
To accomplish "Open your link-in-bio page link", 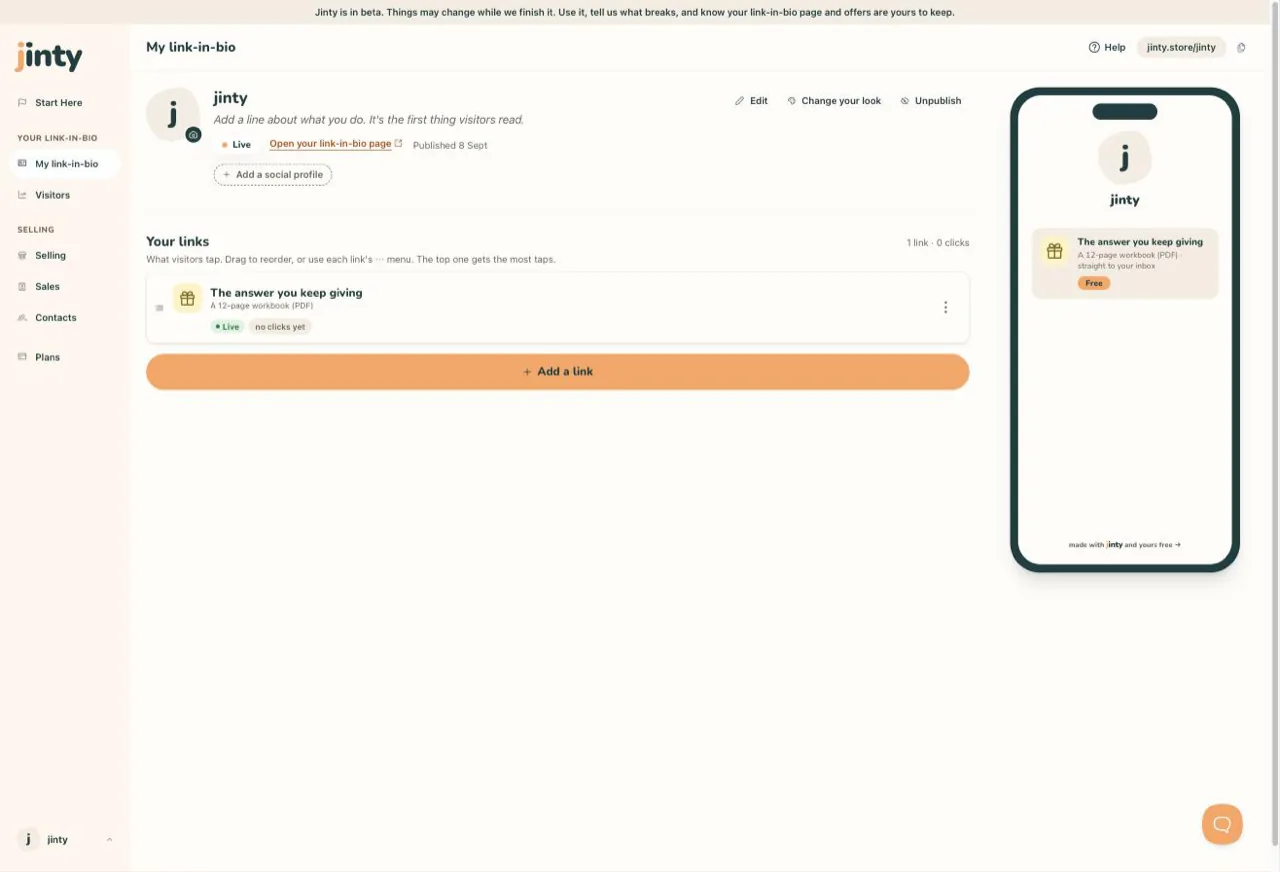I will (336, 144).
